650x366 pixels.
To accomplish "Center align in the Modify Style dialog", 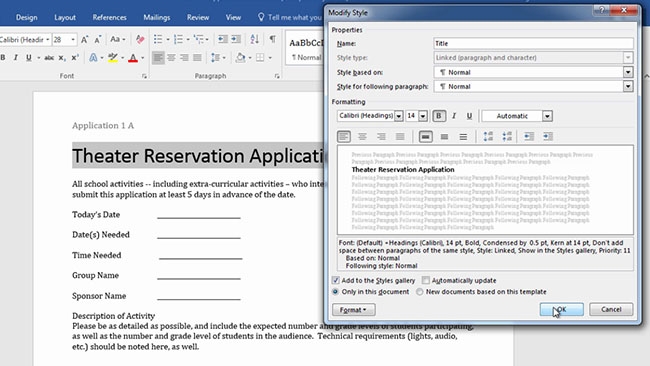I will click(x=362, y=136).
